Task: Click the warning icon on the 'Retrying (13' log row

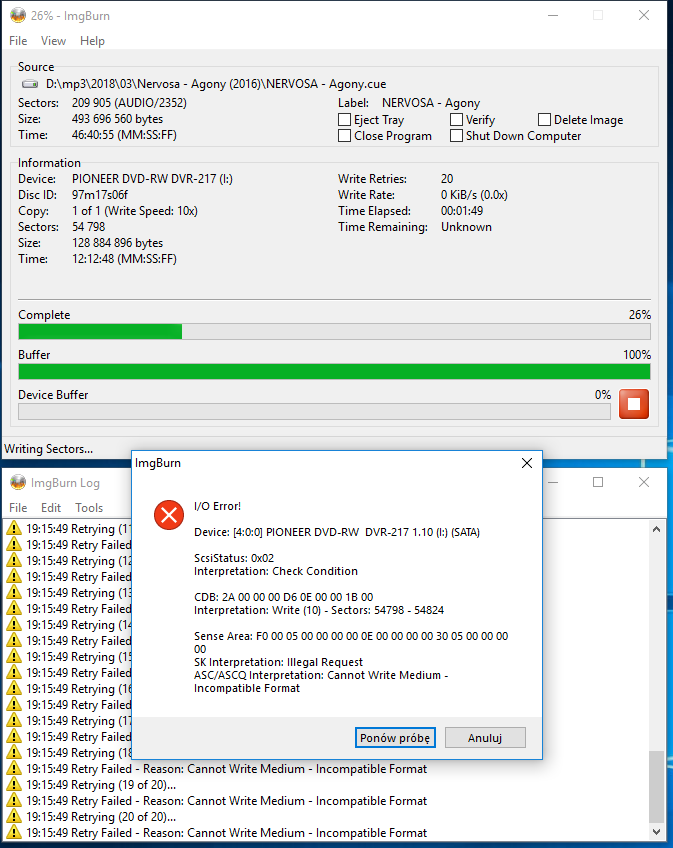Action: (14, 592)
